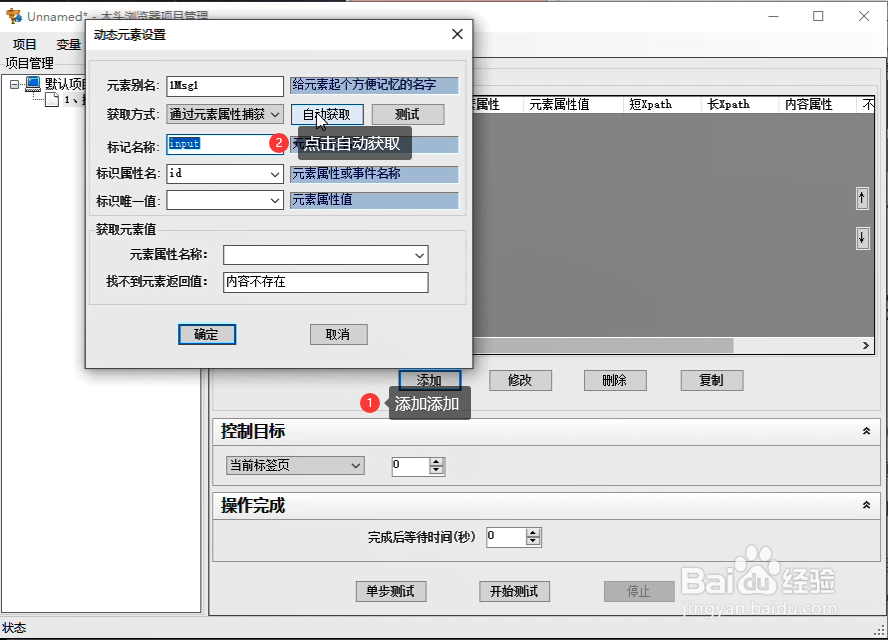Click the 长Xpath column header
Viewport: 888px width, 640px height.
click(x=740, y=104)
